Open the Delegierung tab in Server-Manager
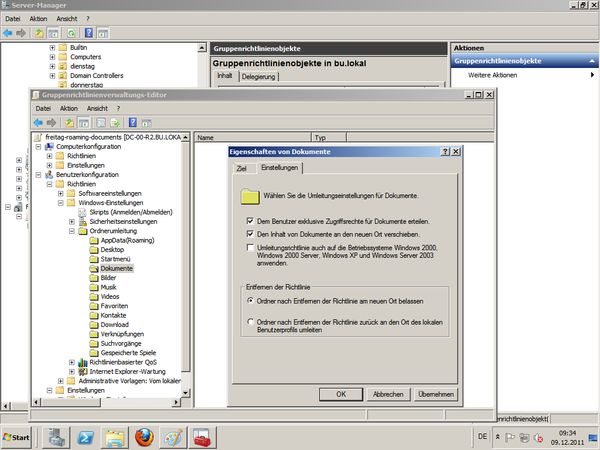600x450 pixels. point(258,77)
